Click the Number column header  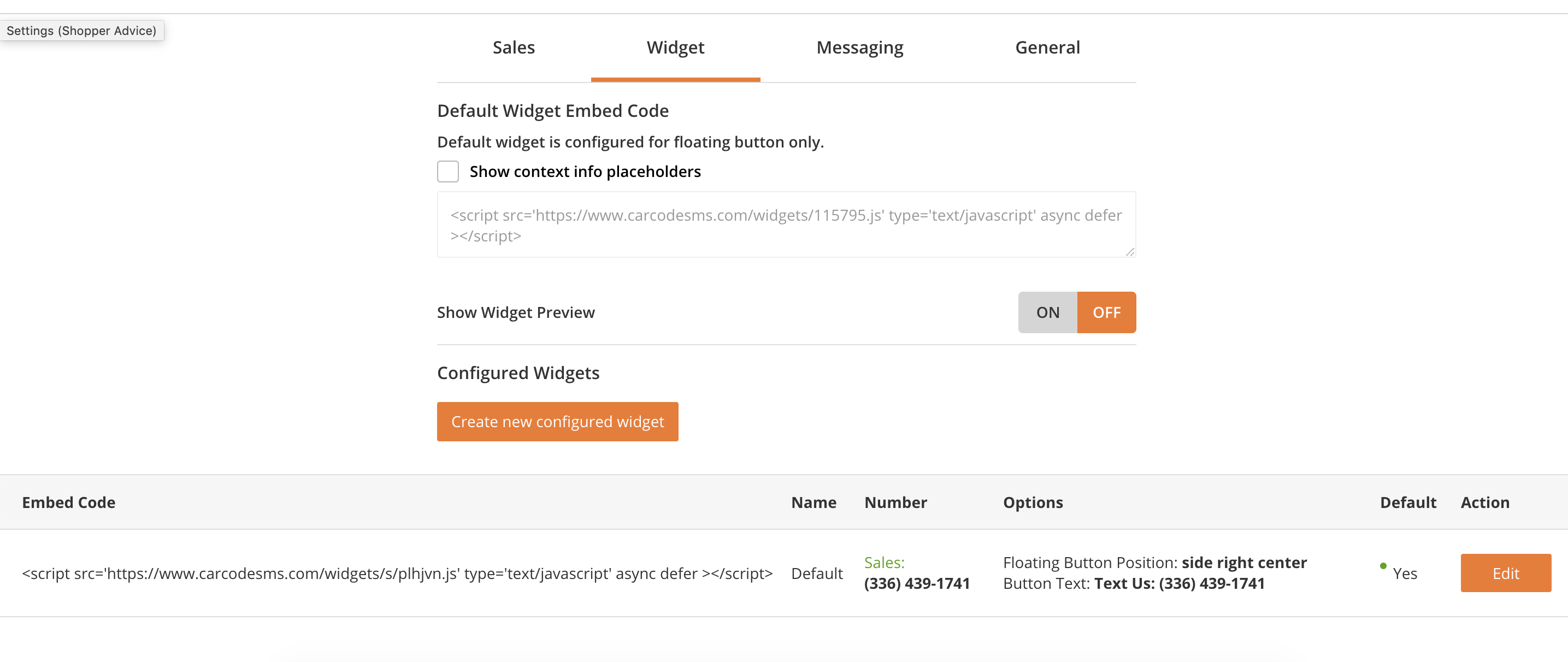895,502
